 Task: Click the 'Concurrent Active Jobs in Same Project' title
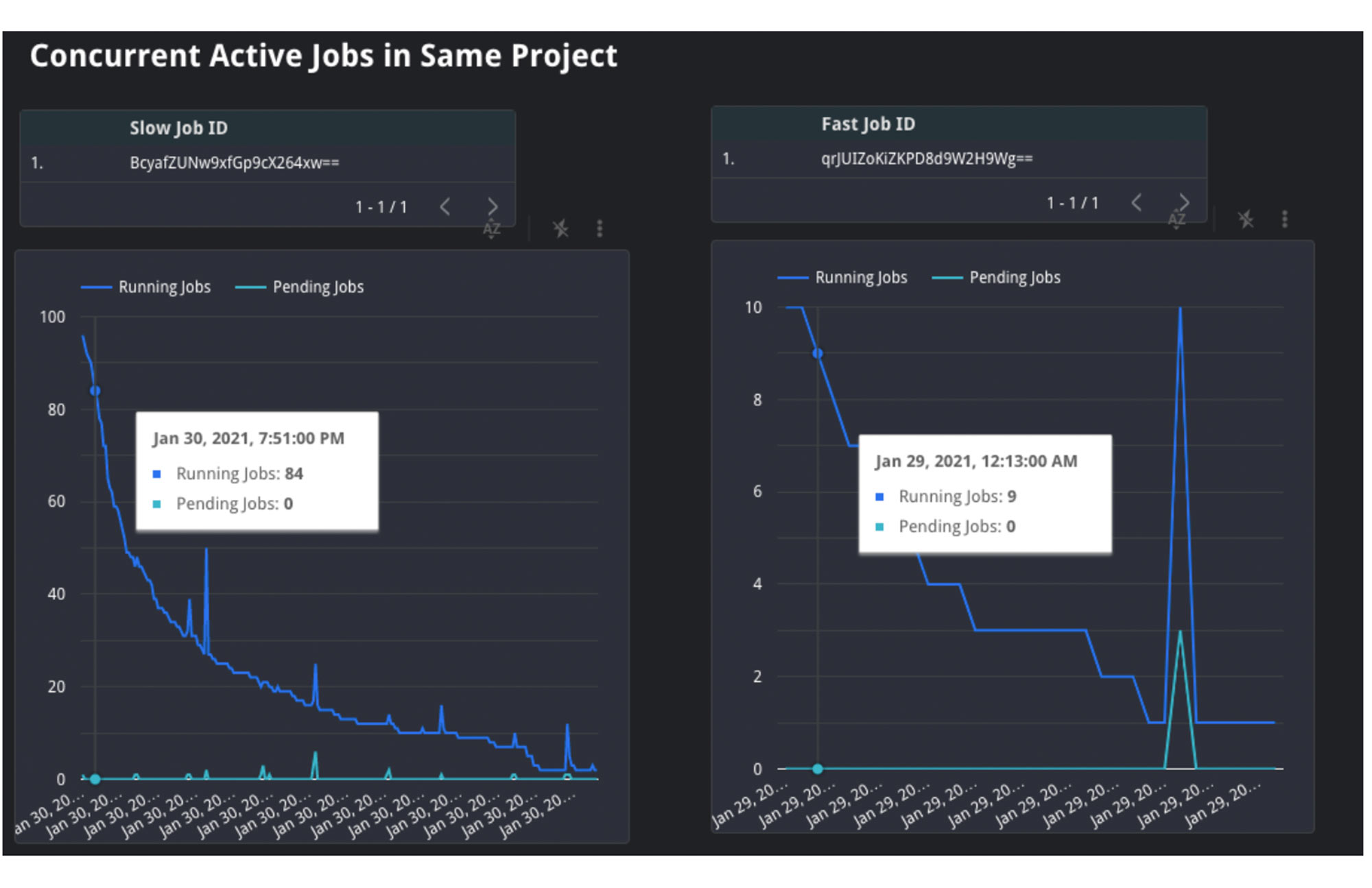(x=324, y=56)
